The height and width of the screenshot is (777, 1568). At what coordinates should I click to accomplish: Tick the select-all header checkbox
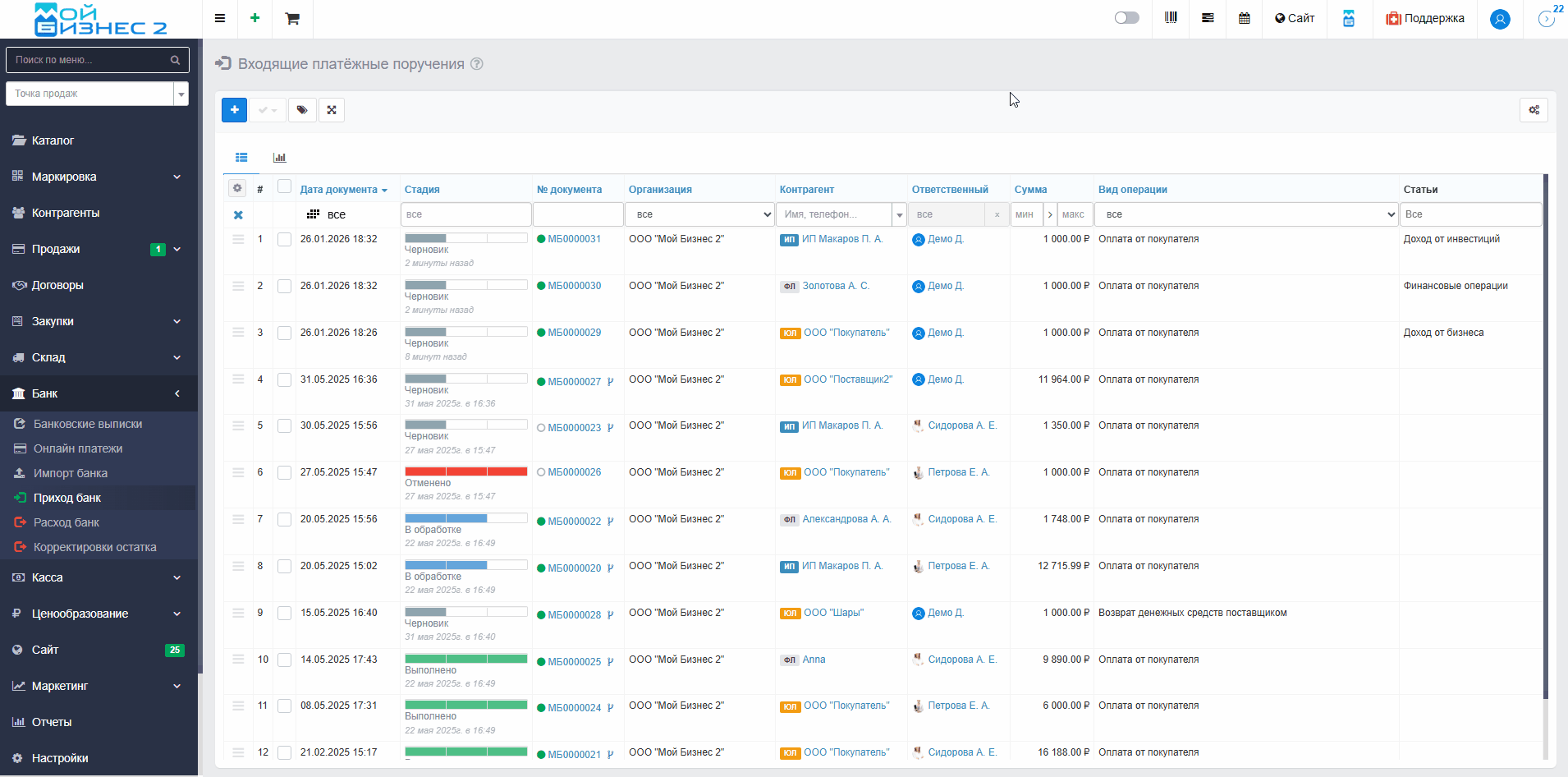pos(284,186)
